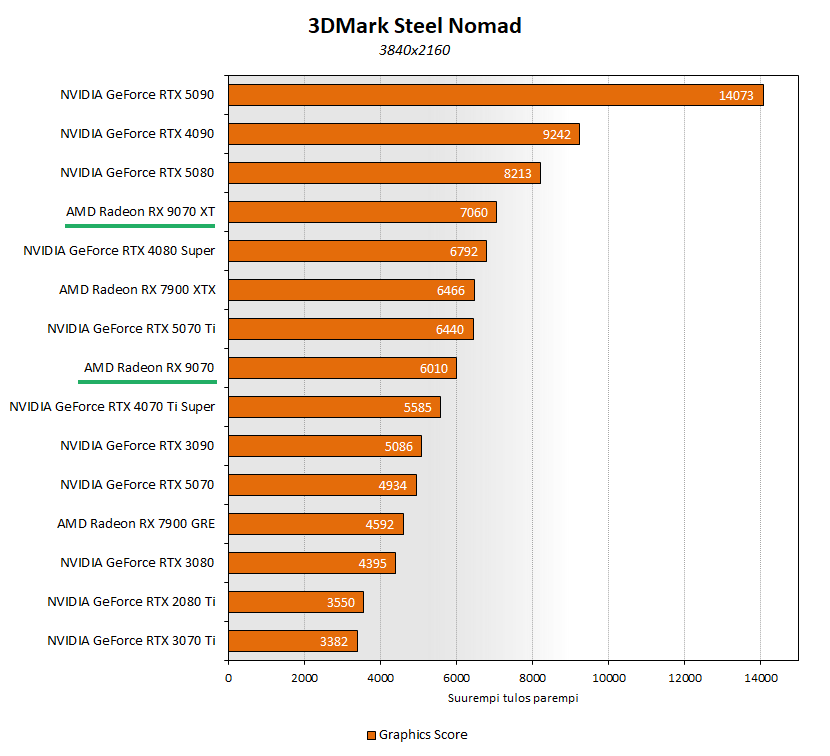This screenshot has height=756, width=830.
Task: Select the "6000" x-axis tick label
Action: 456,678
